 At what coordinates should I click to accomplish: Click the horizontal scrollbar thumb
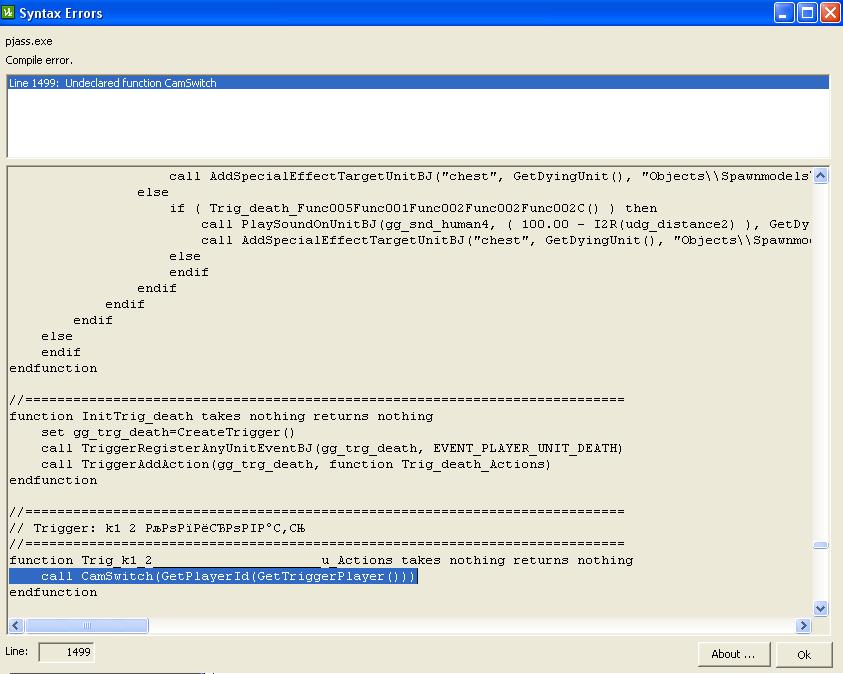[87, 625]
